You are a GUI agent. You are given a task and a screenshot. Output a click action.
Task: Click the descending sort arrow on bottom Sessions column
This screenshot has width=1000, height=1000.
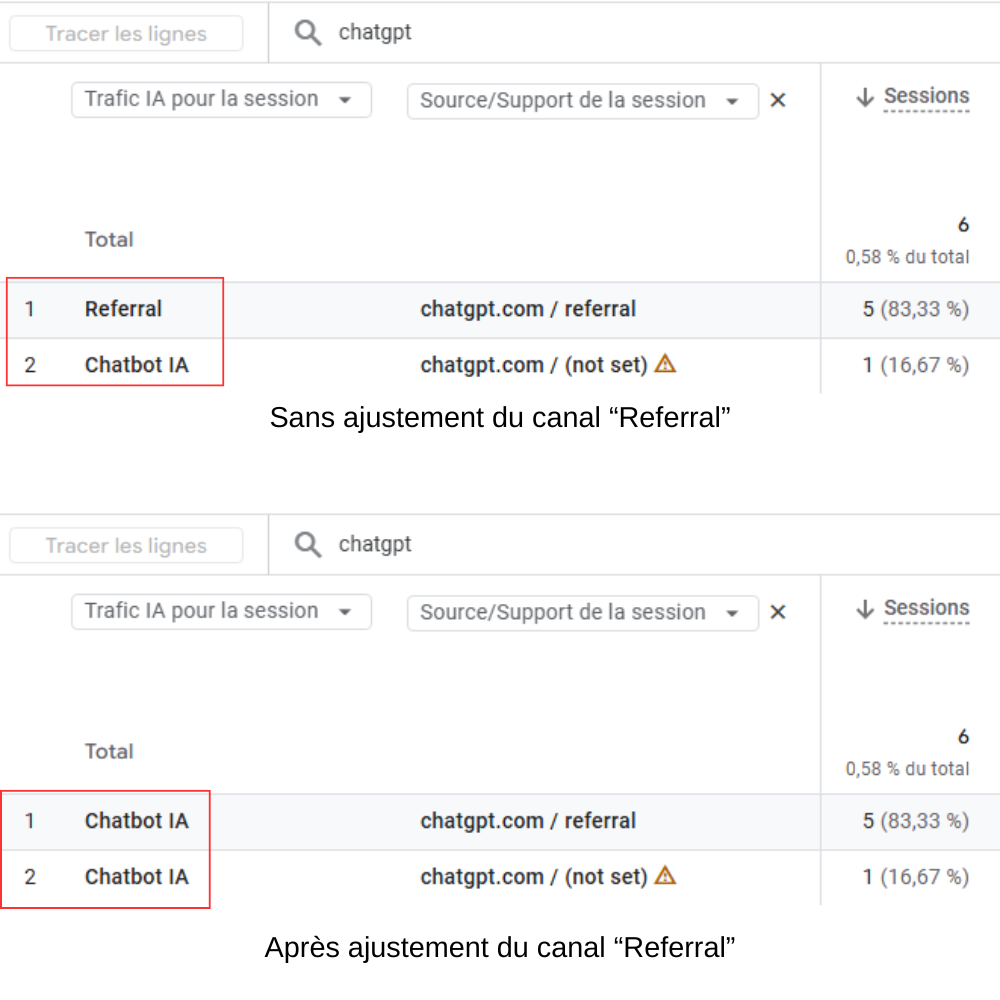(x=862, y=608)
